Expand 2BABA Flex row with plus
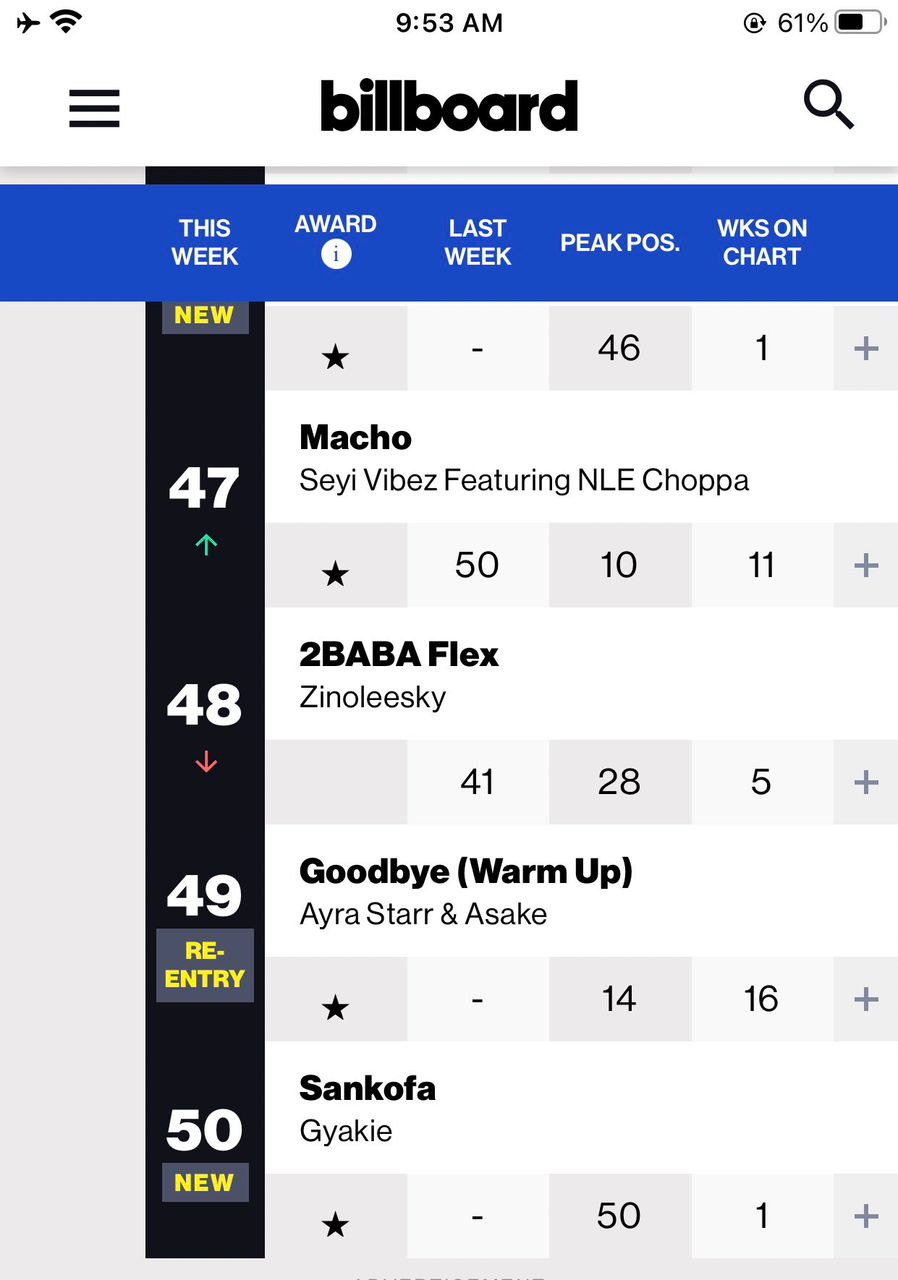Screen dimensions: 898x1280 pyautogui.click(x=866, y=782)
